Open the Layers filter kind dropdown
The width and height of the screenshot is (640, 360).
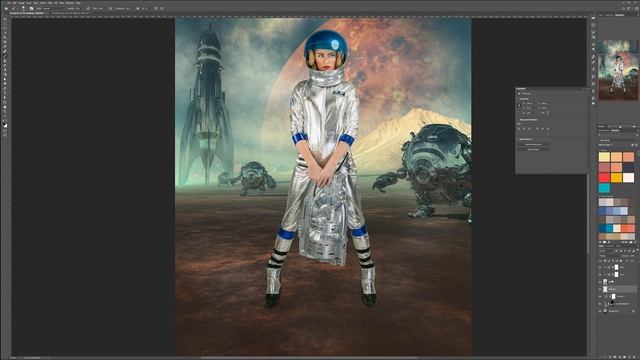pyautogui.click(x=606, y=251)
